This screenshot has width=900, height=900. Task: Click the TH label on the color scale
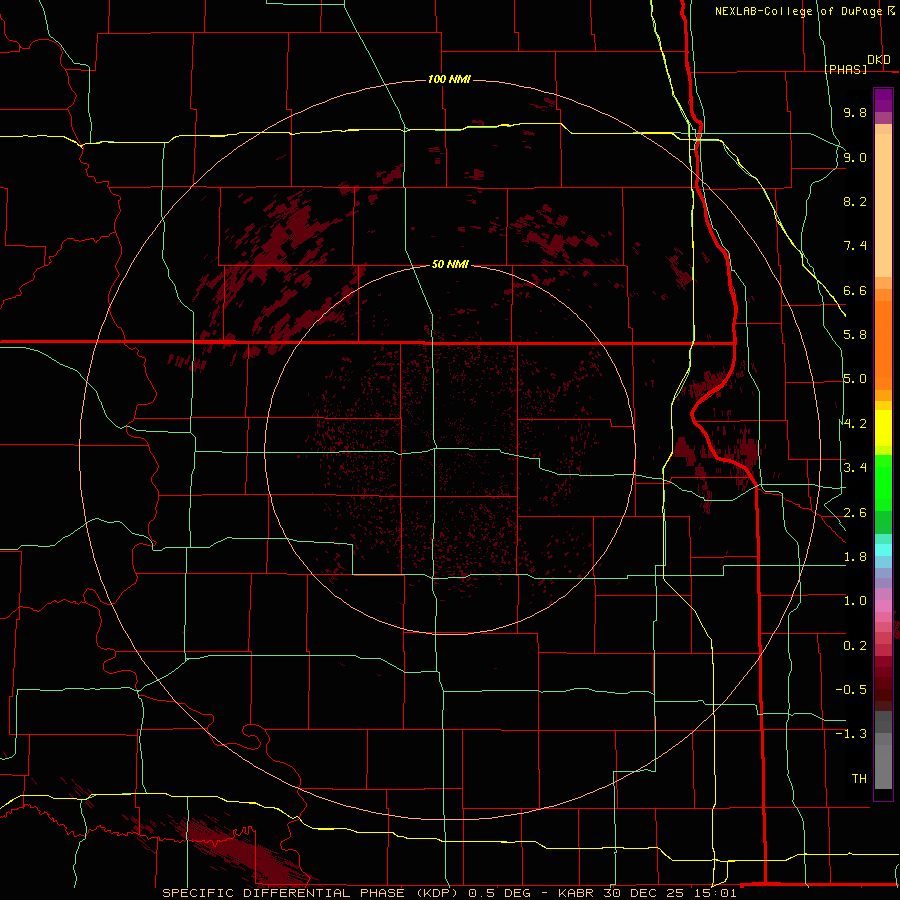pyautogui.click(x=859, y=779)
